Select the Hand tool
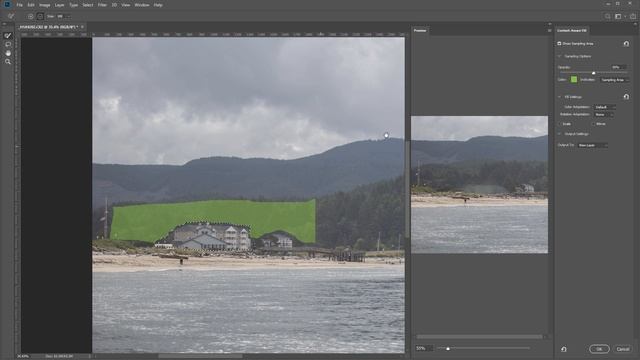Viewport: 640px width, 360px height. pyautogui.click(x=8, y=53)
